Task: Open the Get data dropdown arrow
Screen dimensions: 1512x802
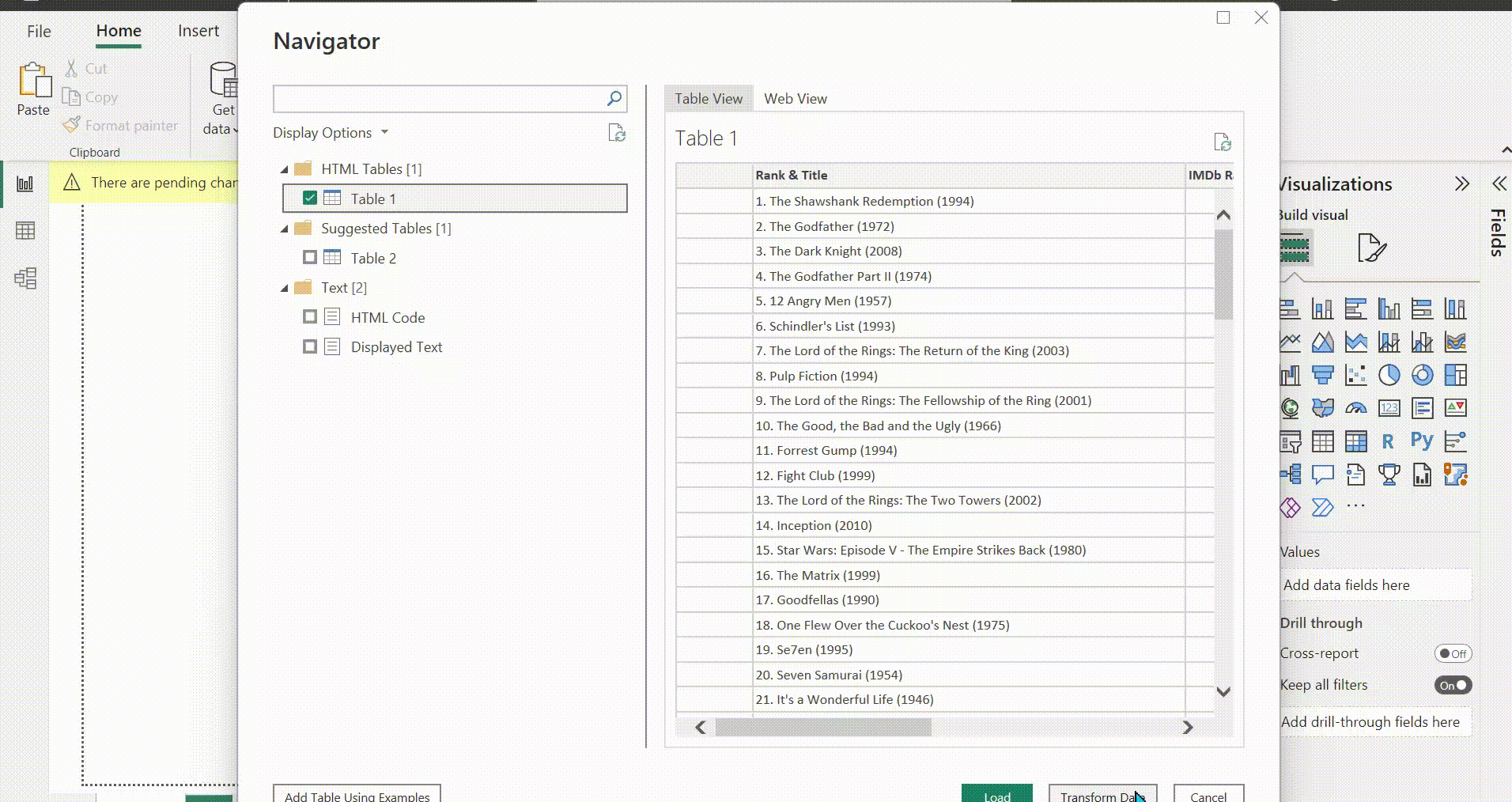Action: point(234,130)
